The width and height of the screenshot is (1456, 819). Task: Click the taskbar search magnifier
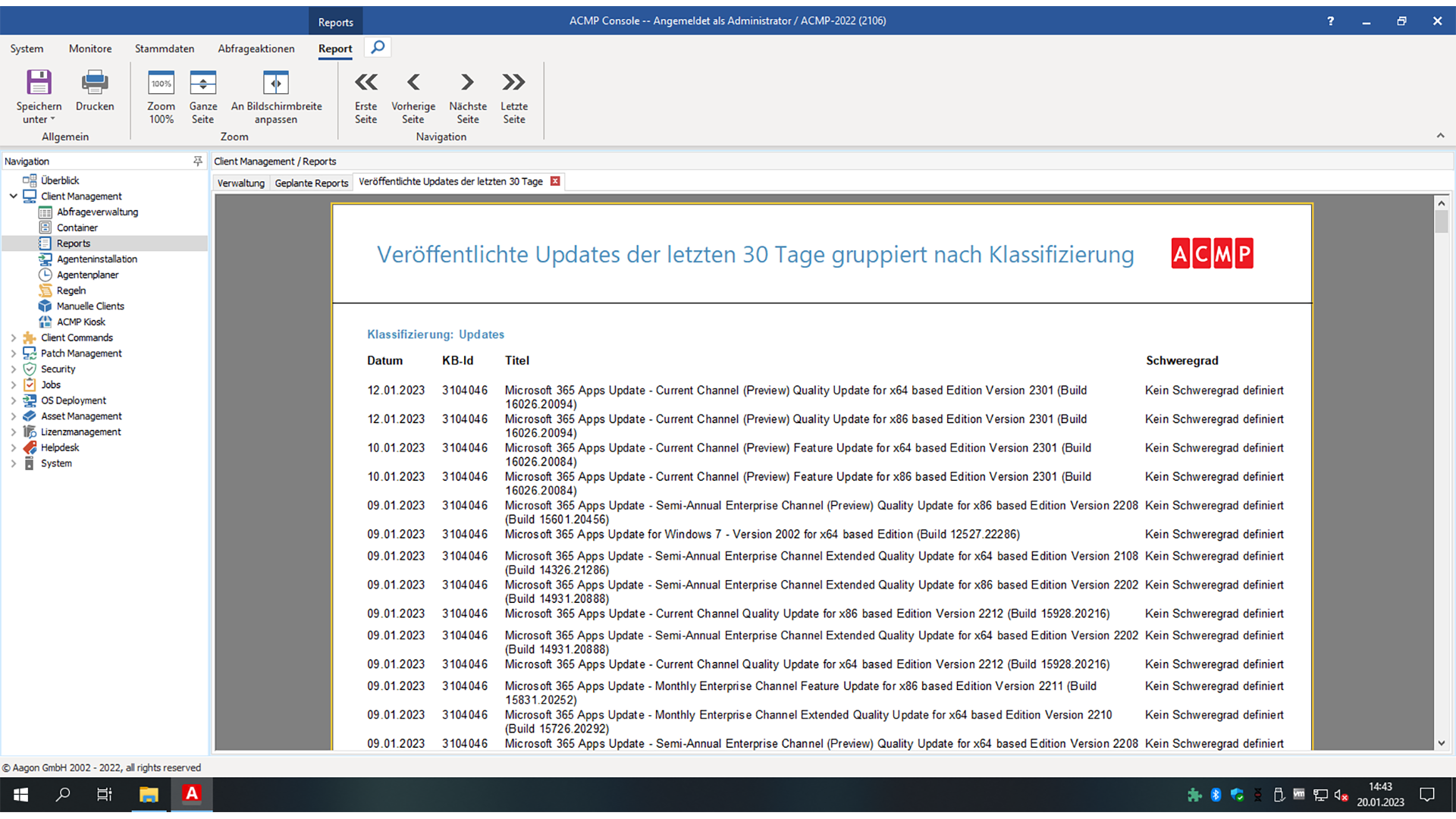point(63,794)
